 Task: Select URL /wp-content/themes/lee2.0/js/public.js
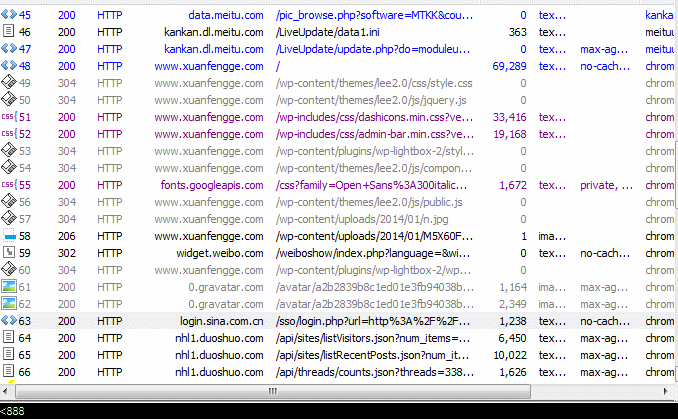[x=369, y=202]
